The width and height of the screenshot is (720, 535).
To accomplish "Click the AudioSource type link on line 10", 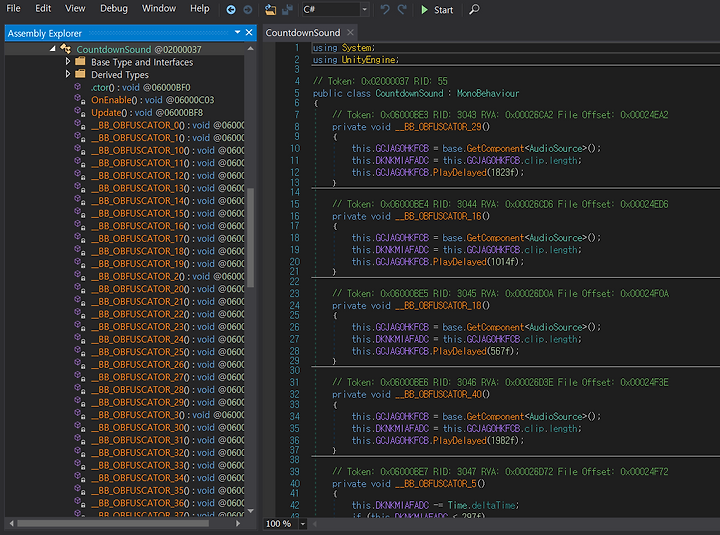I will (555, 148).
